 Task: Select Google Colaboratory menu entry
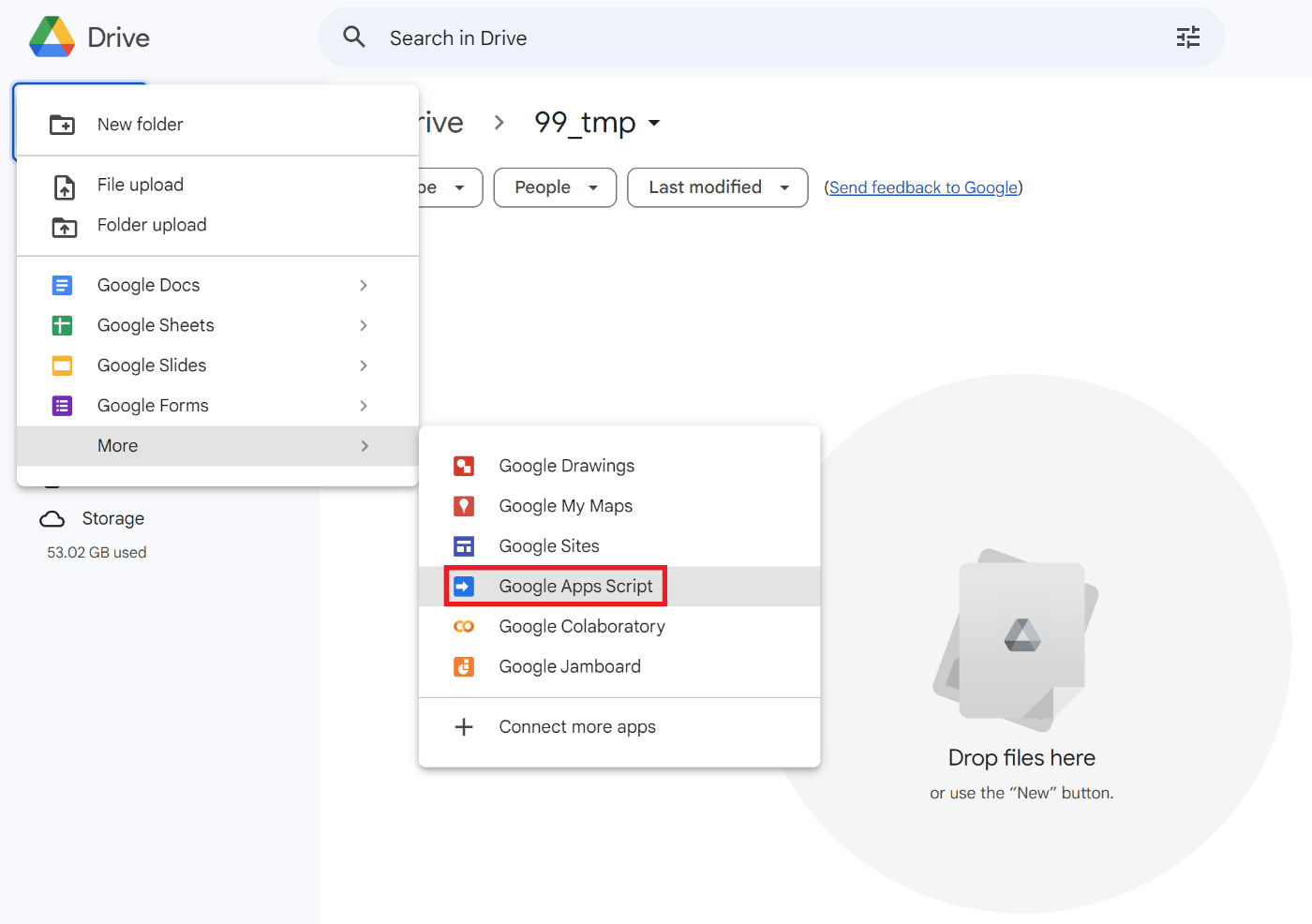pos(619,627)
